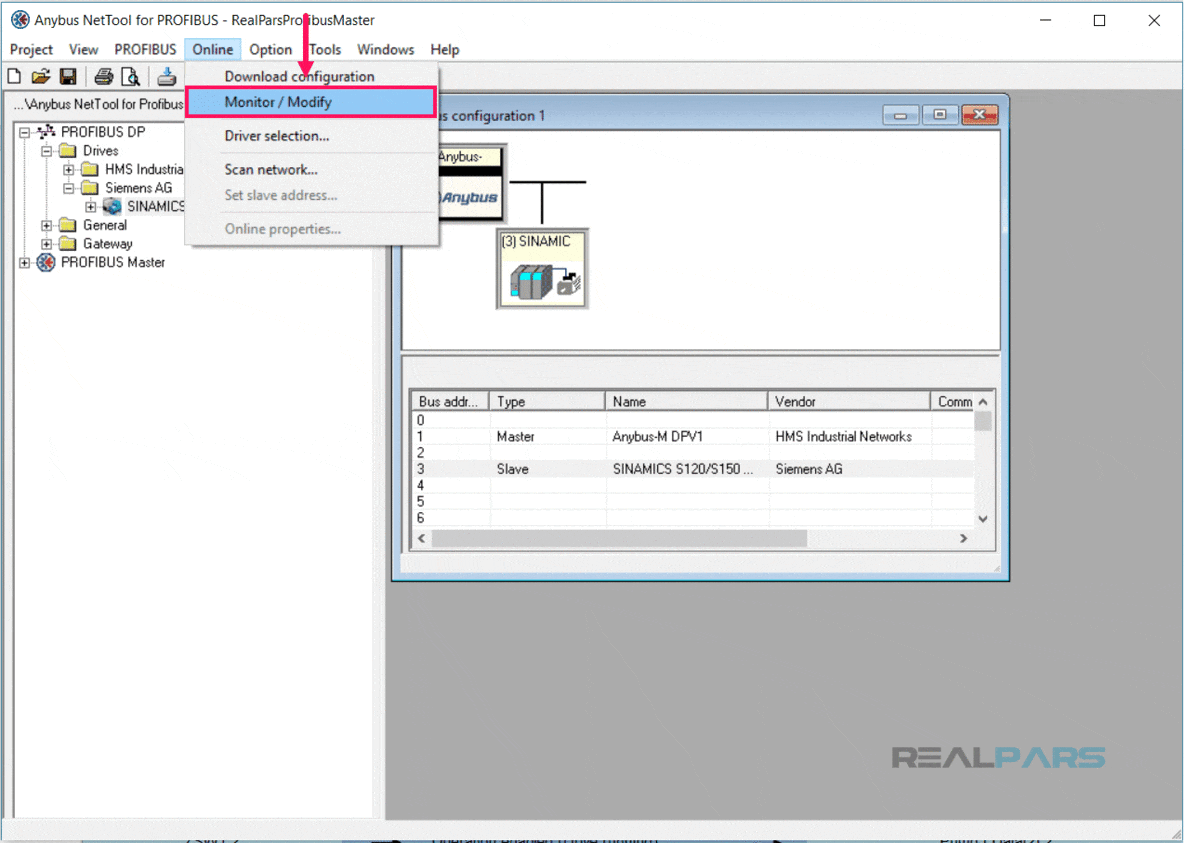Click the PROFIBUS DP network icon

(x=46, y=132)
